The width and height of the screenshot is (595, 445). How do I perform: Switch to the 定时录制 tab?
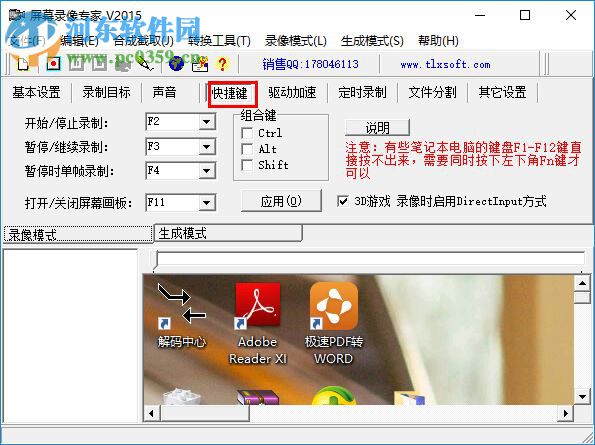(x=362, y=92)
